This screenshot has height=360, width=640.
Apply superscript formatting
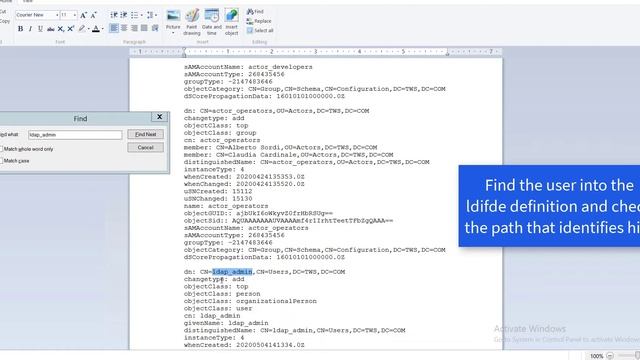[71, 29]
